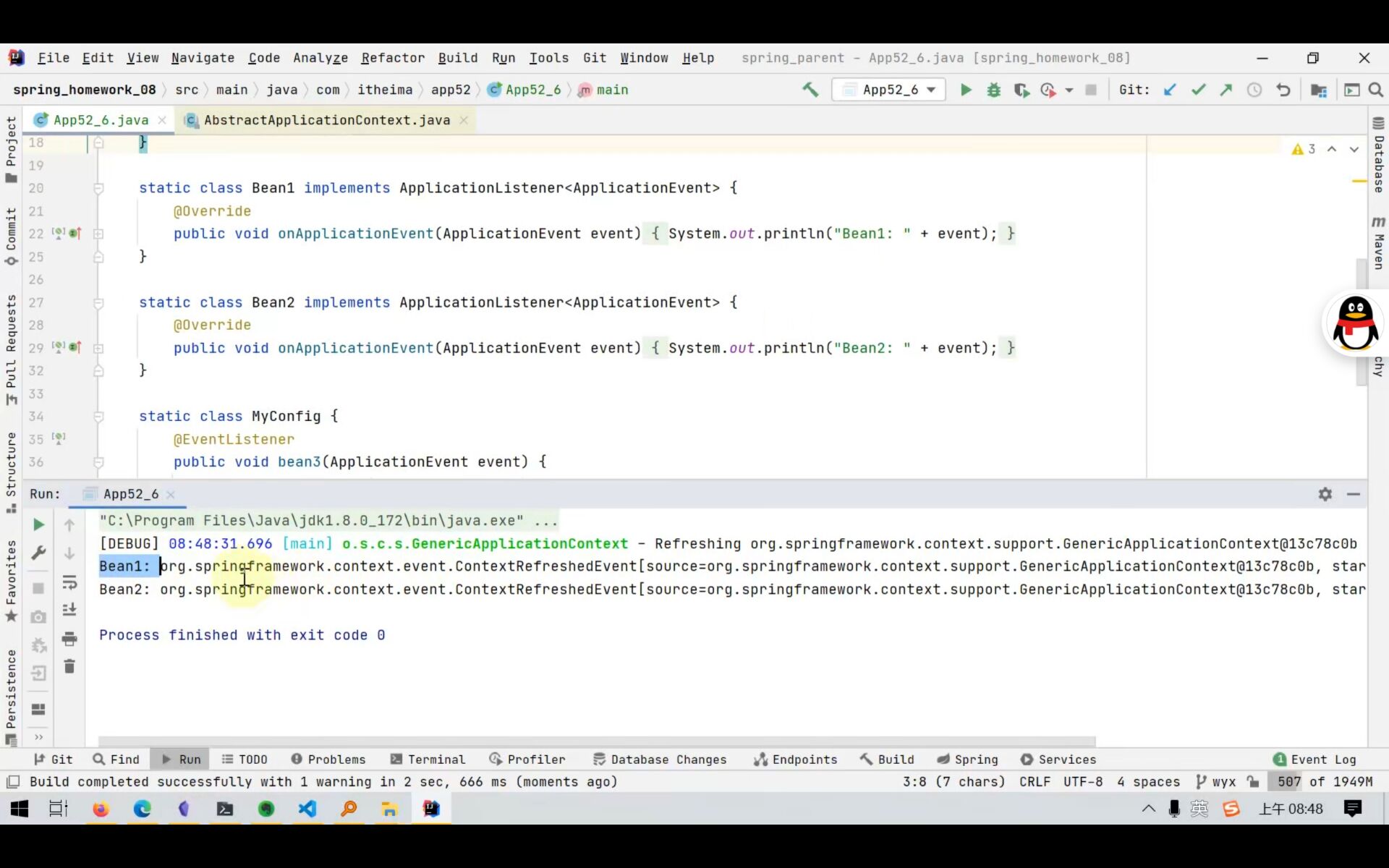Screen dimensions: 1389x868
Task: Start debugging with the bug icon
Action: coord(994,90)
